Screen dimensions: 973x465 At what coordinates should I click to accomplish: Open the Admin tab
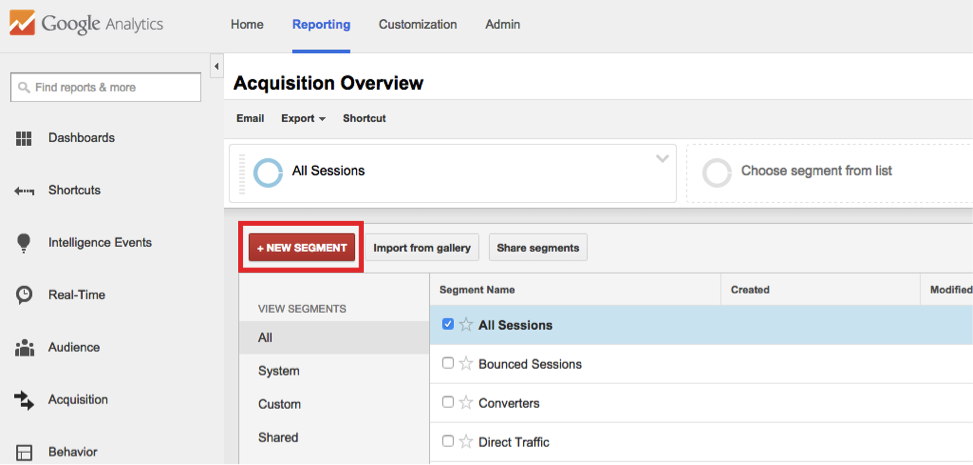pos(503,25)
